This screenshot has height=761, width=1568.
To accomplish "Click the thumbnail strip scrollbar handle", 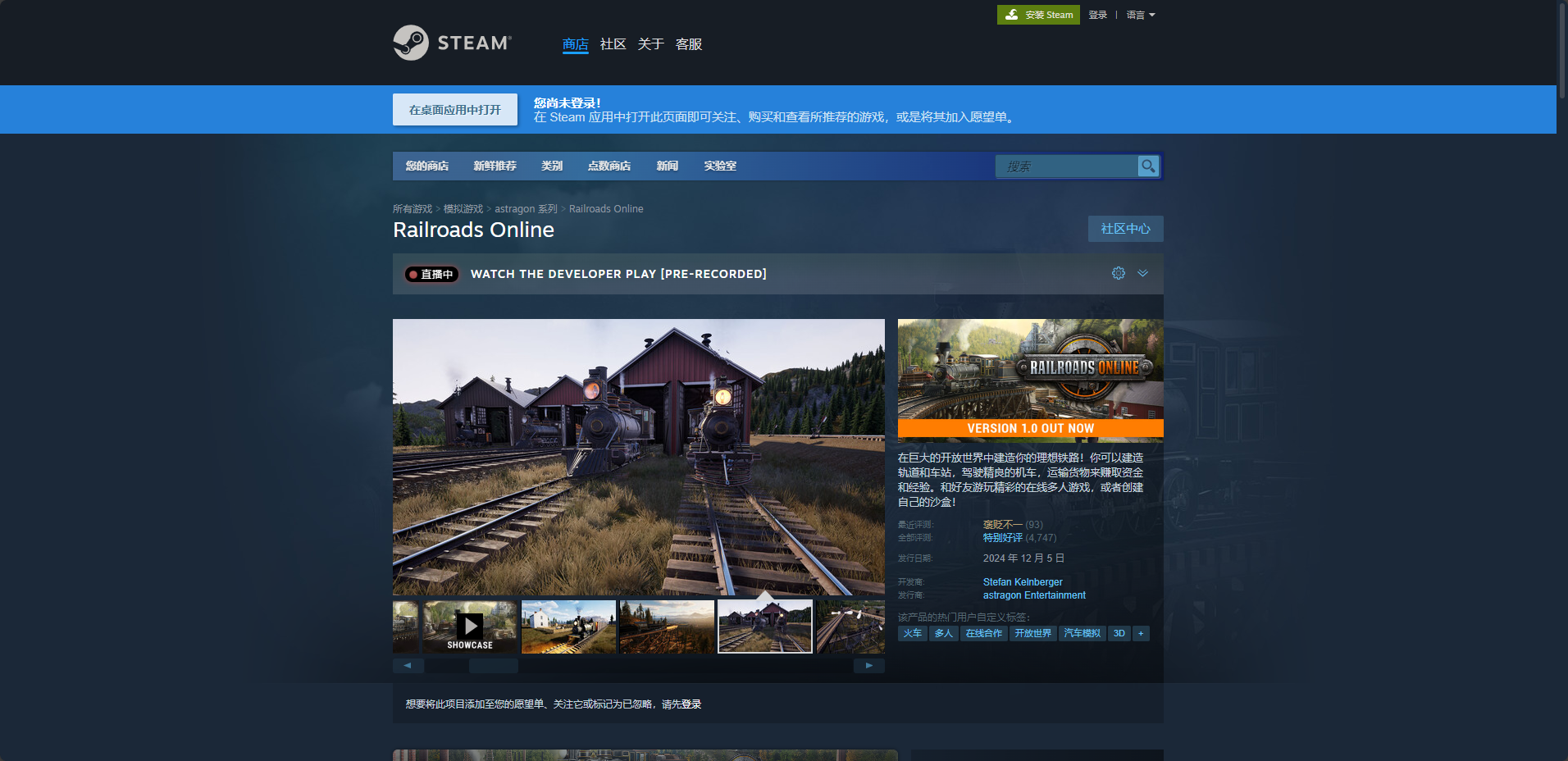I will pyautogui.click(x=493, y=666).
